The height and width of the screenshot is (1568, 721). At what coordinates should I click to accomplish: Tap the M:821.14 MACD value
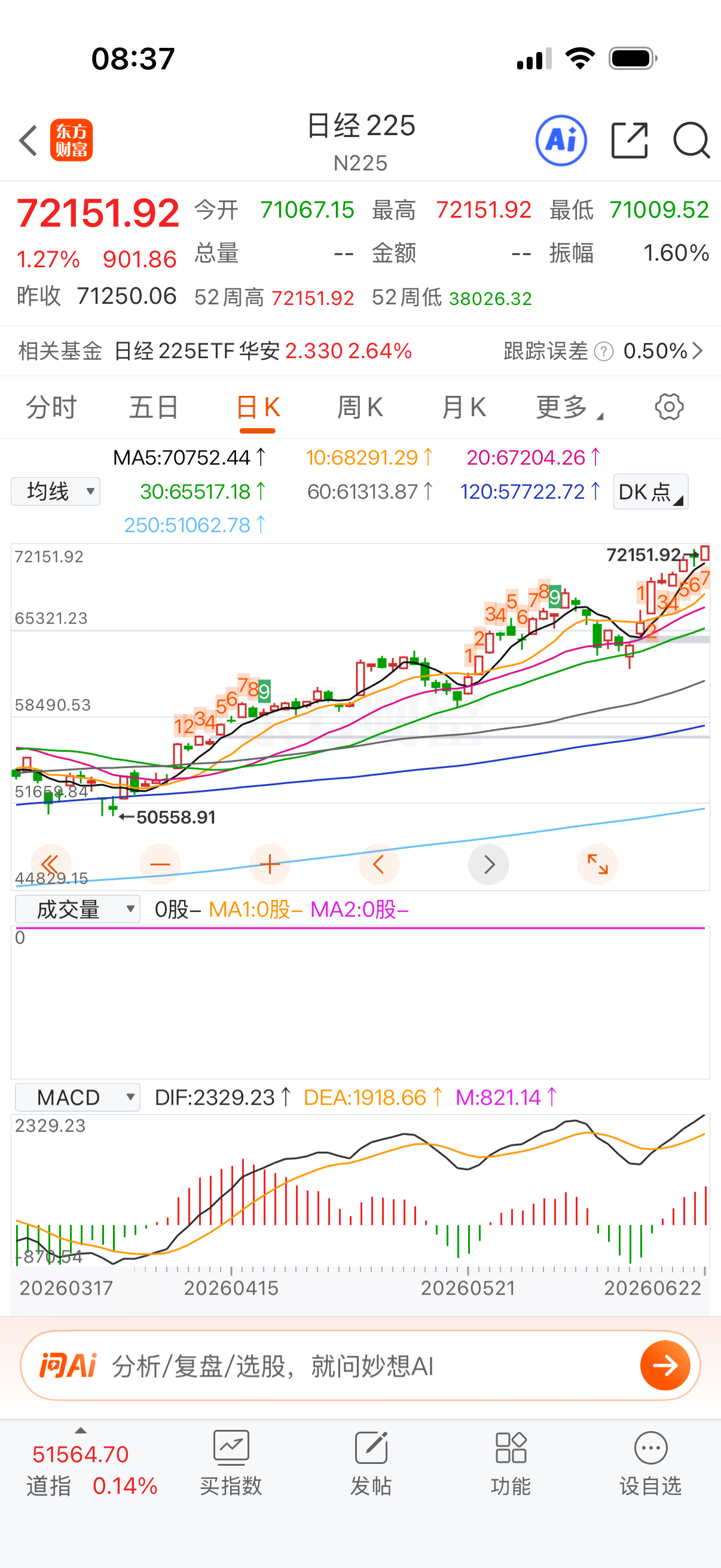coord(506,1097)
